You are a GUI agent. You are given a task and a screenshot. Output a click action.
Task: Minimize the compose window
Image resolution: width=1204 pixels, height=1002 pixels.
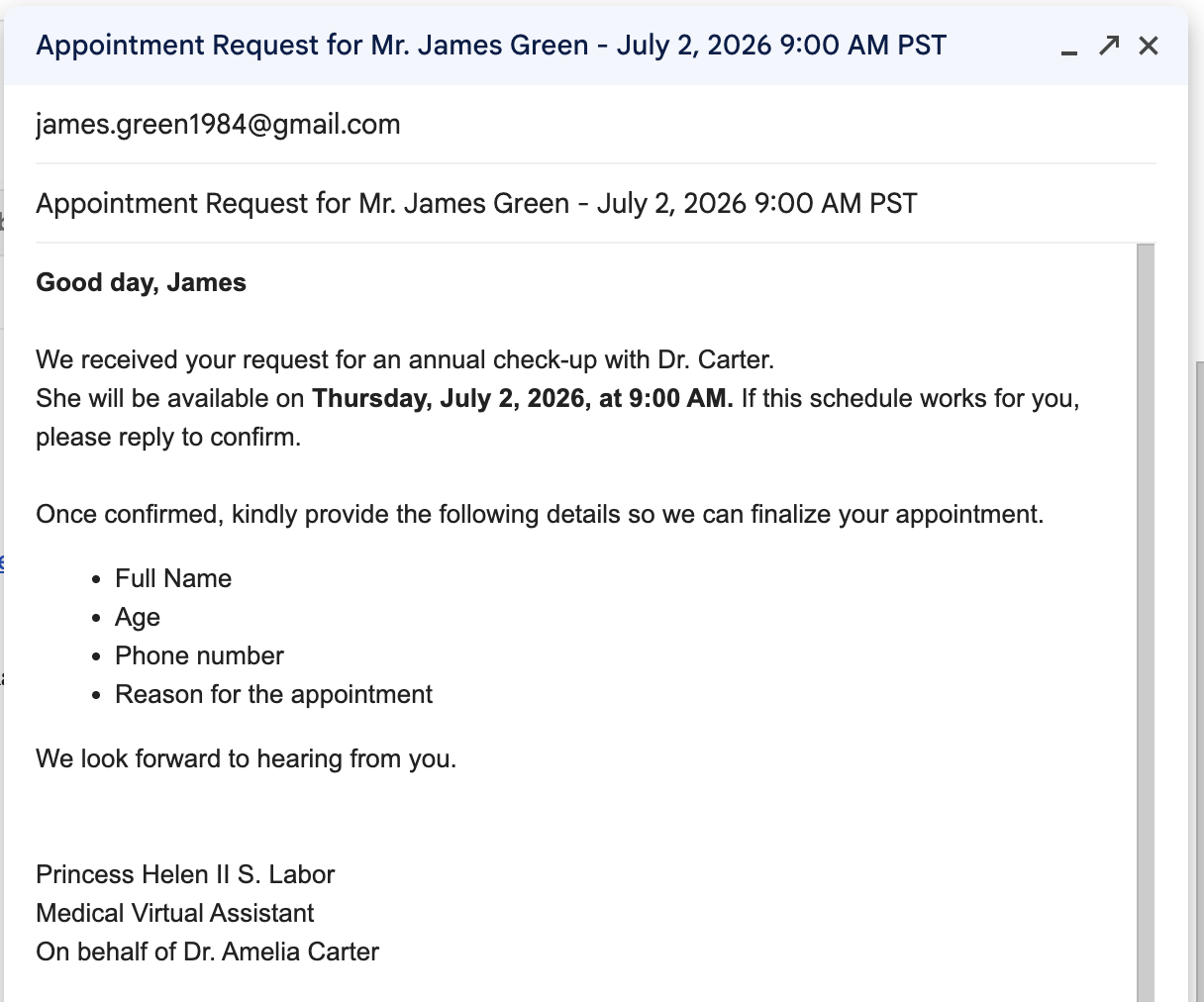(1069, 47)
